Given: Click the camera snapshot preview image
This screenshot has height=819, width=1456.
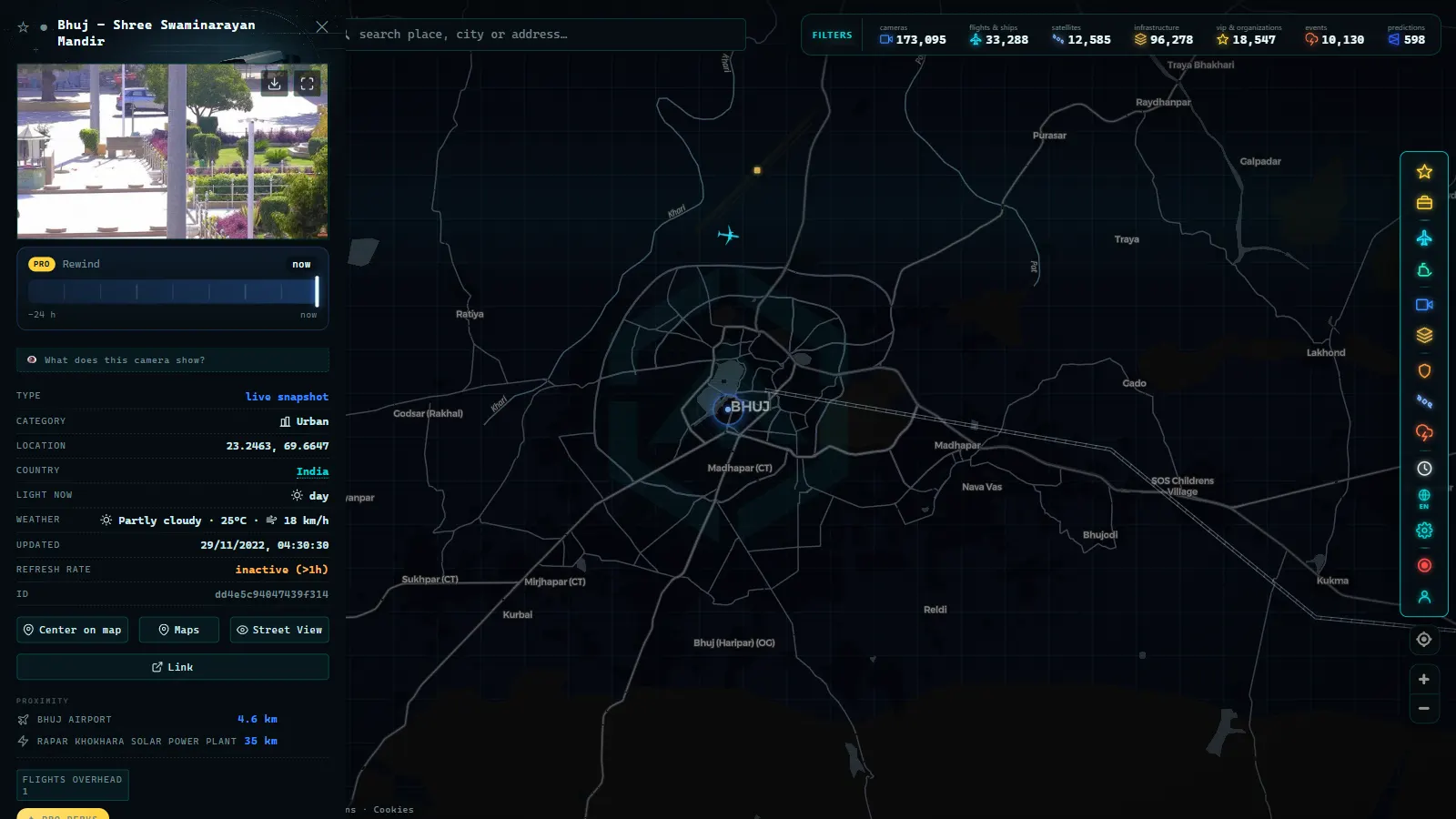Looking at the screenshot, I should [172, 151].
